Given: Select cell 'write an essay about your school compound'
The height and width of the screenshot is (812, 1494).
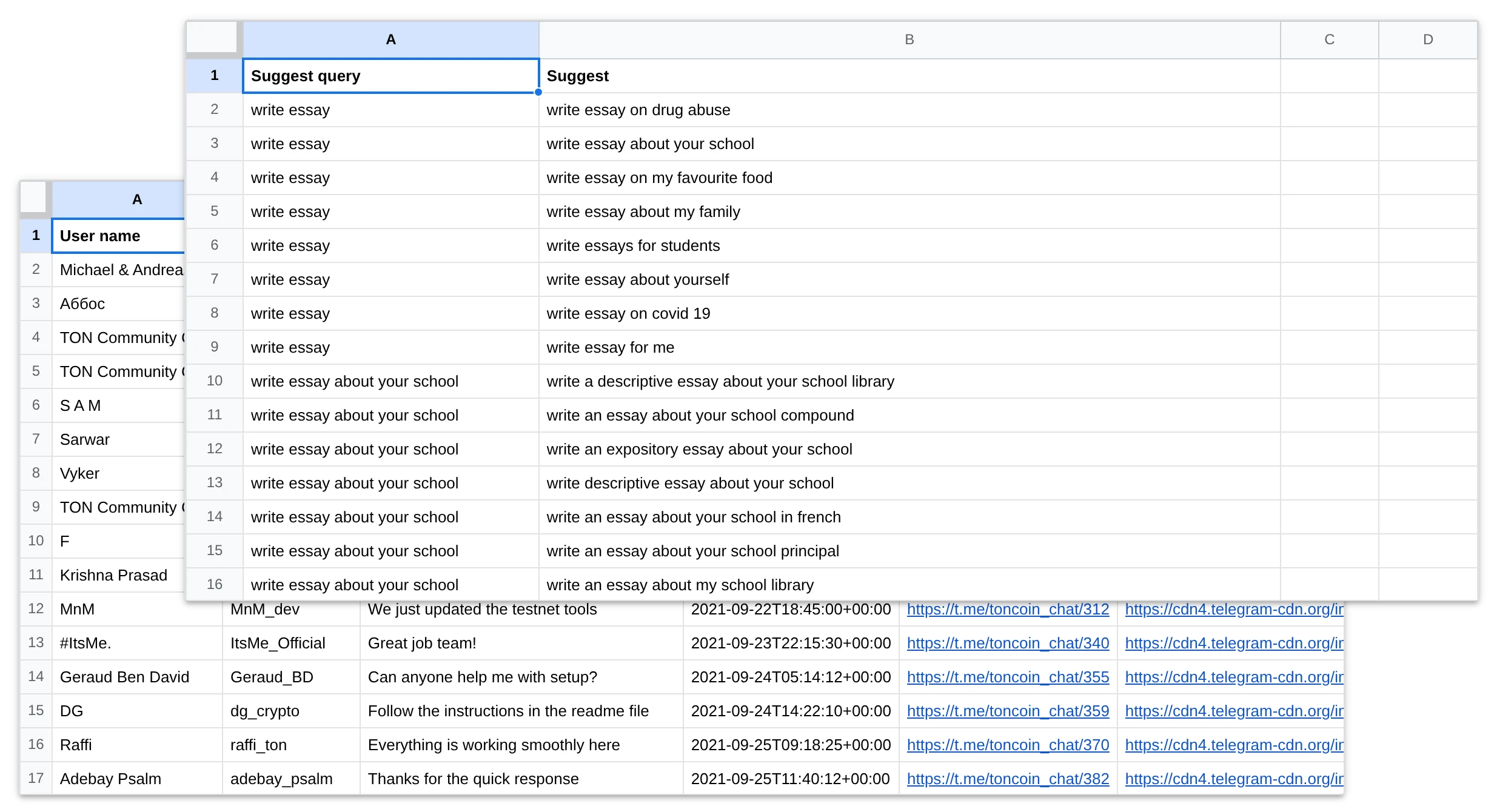Looking at the screenshot, I should pyautogui.click(x=909, y=415).
